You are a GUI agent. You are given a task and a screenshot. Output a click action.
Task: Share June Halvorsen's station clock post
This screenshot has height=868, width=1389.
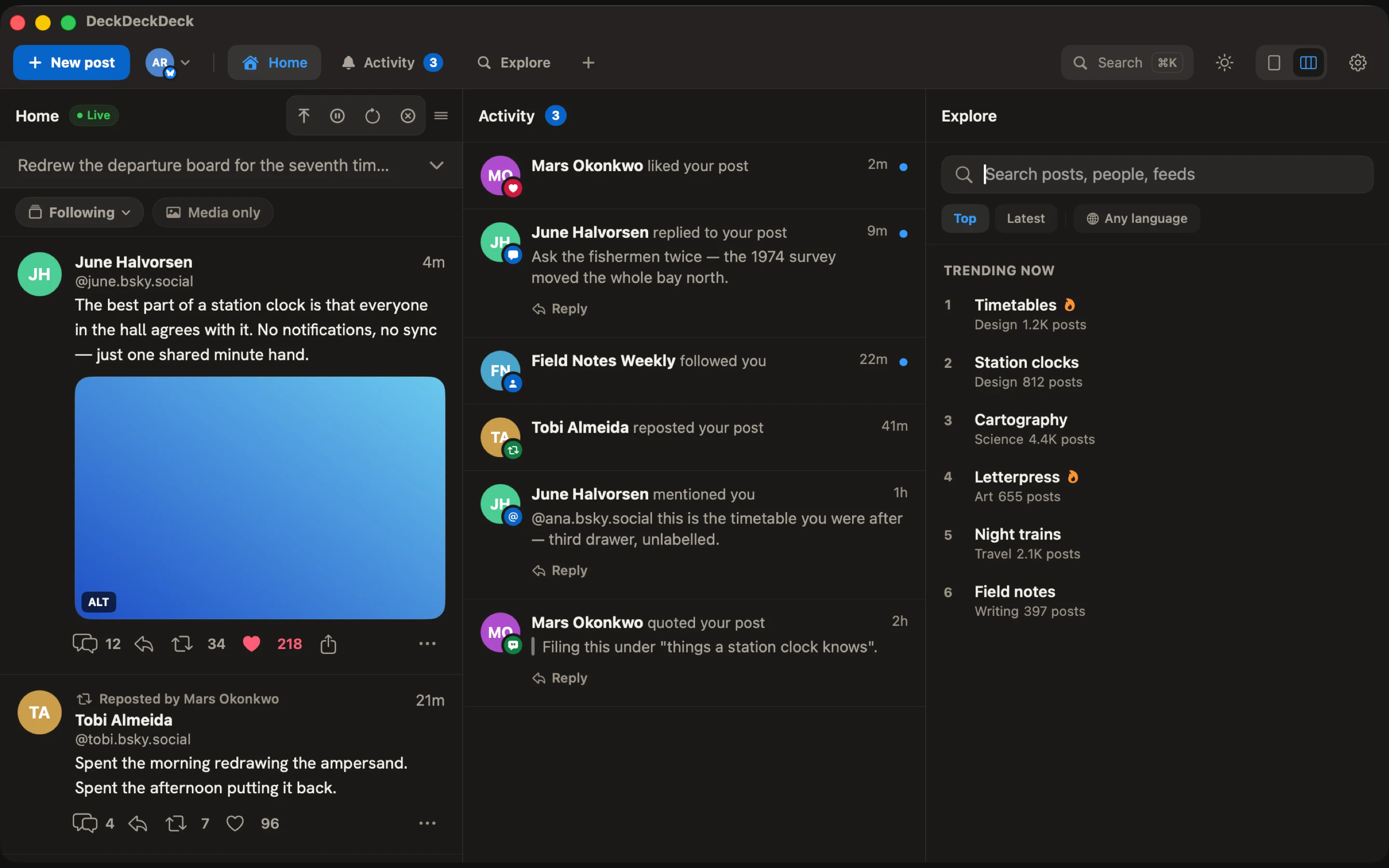[328, 644]
